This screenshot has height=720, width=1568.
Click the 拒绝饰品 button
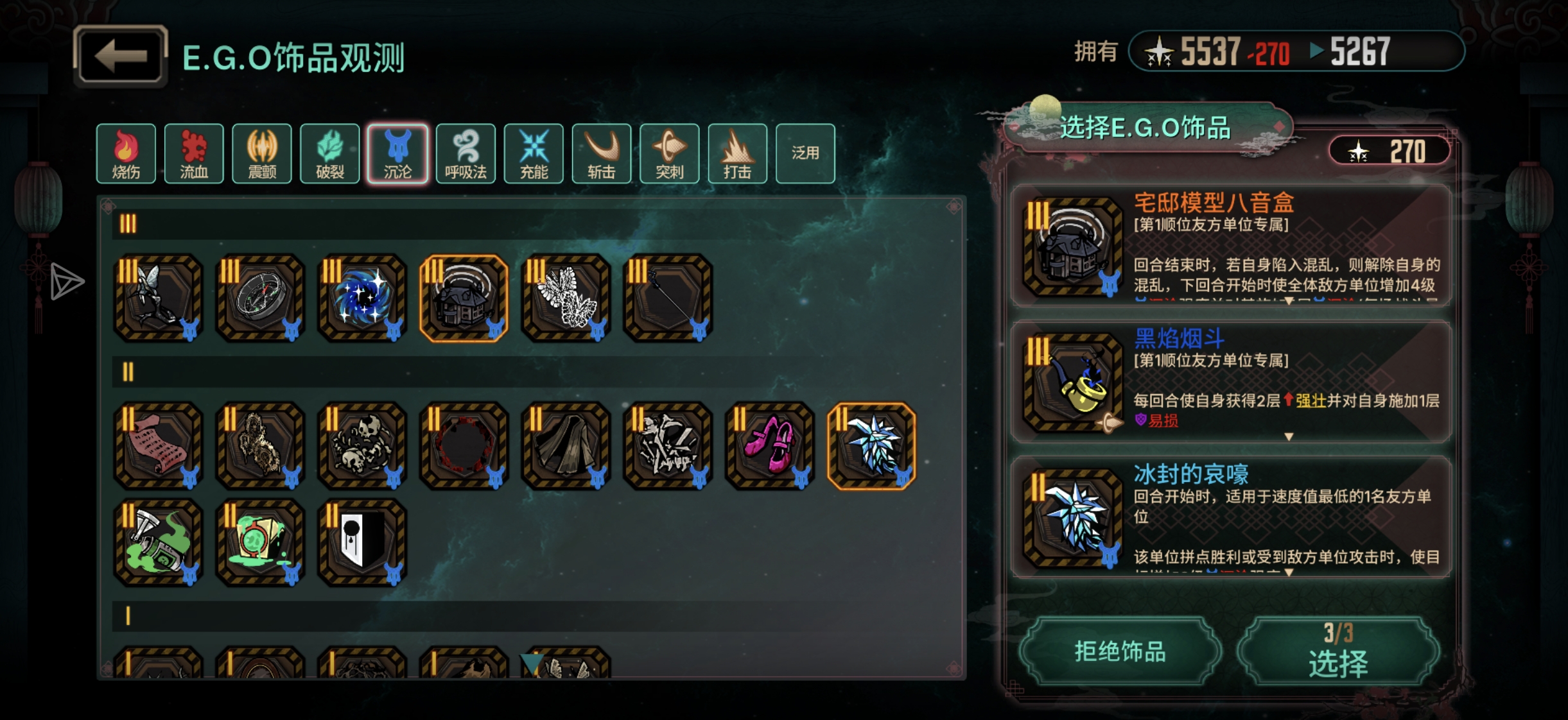(1120, 651)
